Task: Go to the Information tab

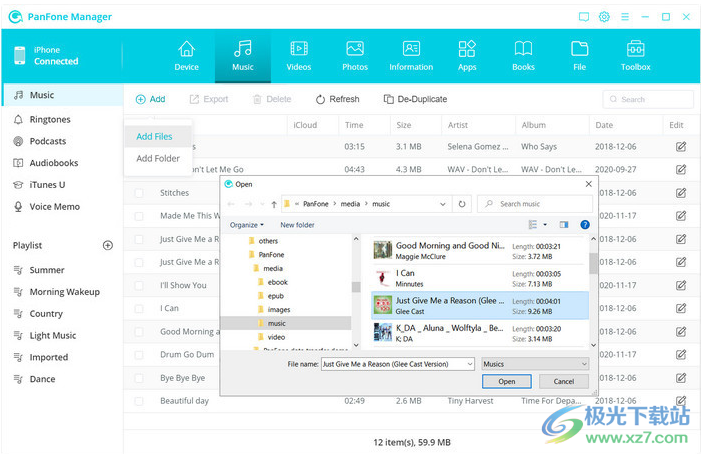Action: point(411,56)
